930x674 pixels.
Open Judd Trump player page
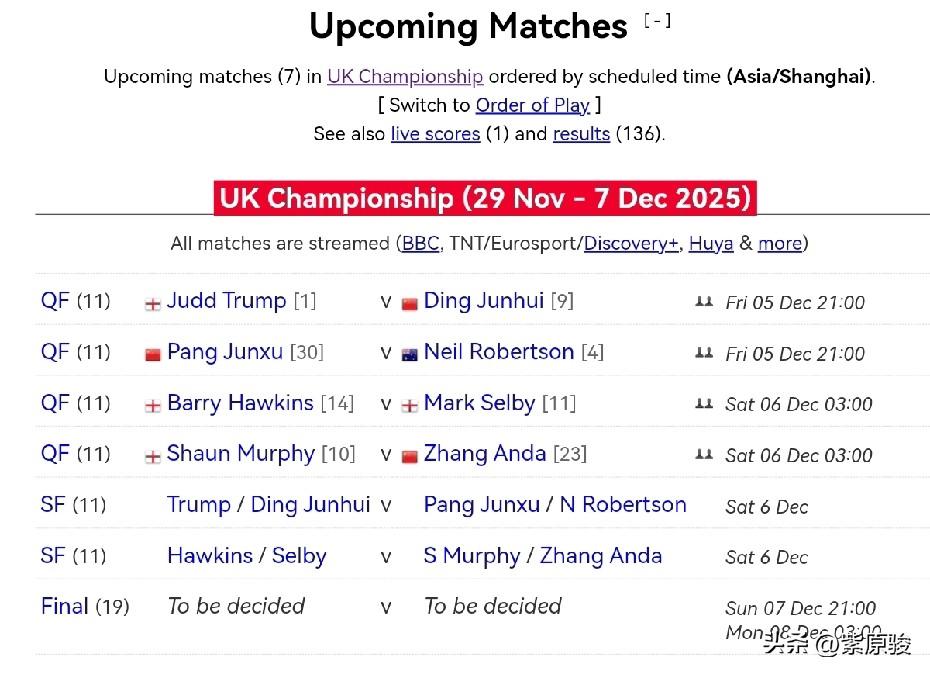pyautogui.click(x=226, y=301)
